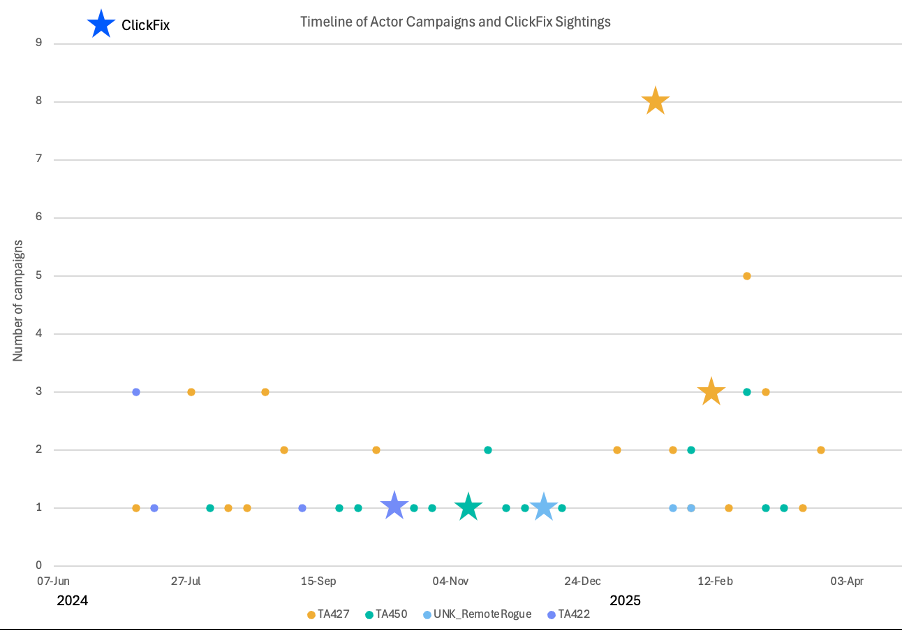The height and width of the screenshot is (630, 902).
Task: Click the 04-Nov date axis label
Action: tap(450, 581)
